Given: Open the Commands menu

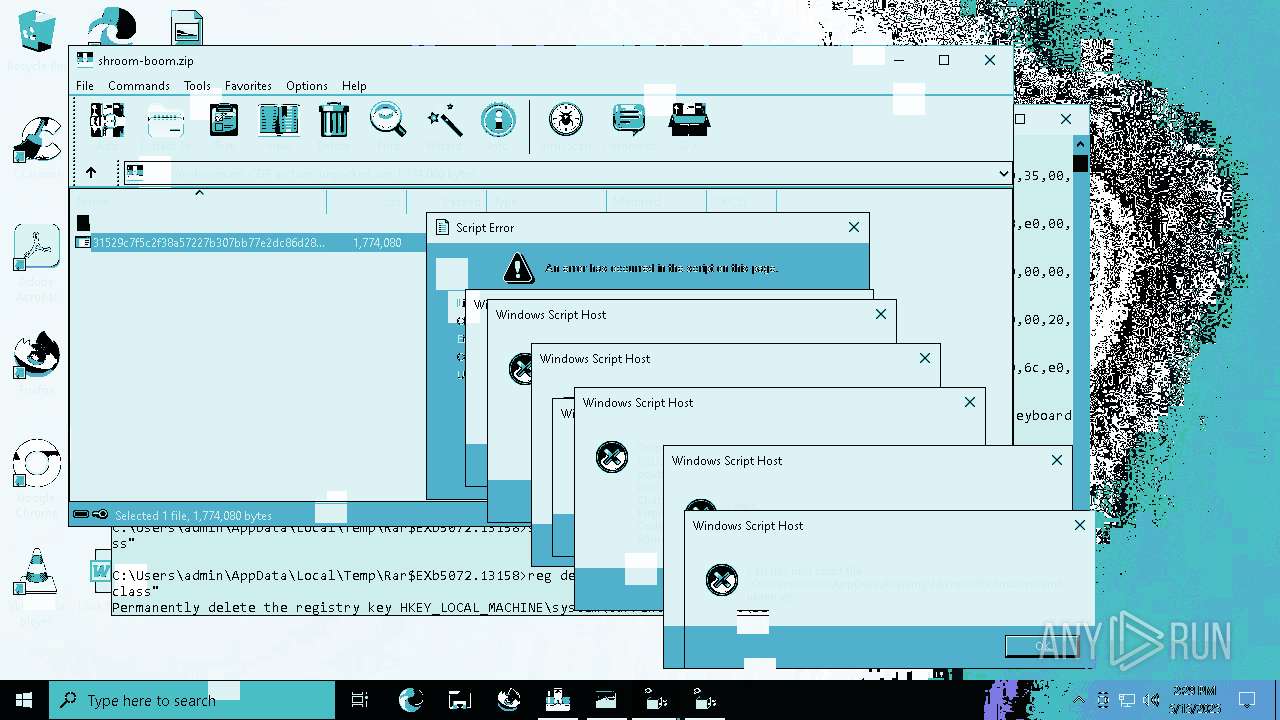Looking at the screenshot, I should (x=139, y=86).
